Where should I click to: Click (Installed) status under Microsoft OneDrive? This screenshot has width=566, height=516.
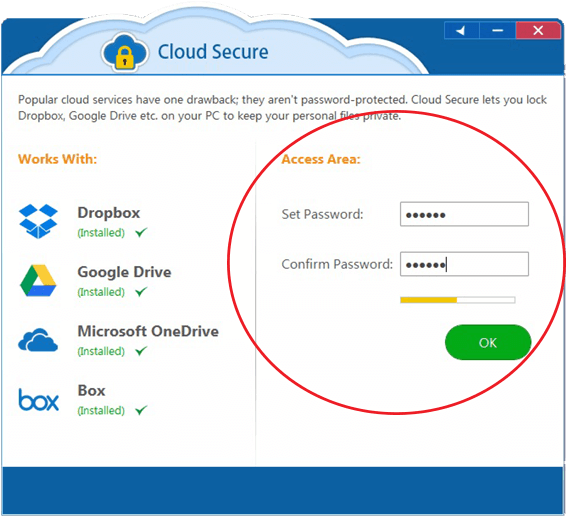[101, 351]
